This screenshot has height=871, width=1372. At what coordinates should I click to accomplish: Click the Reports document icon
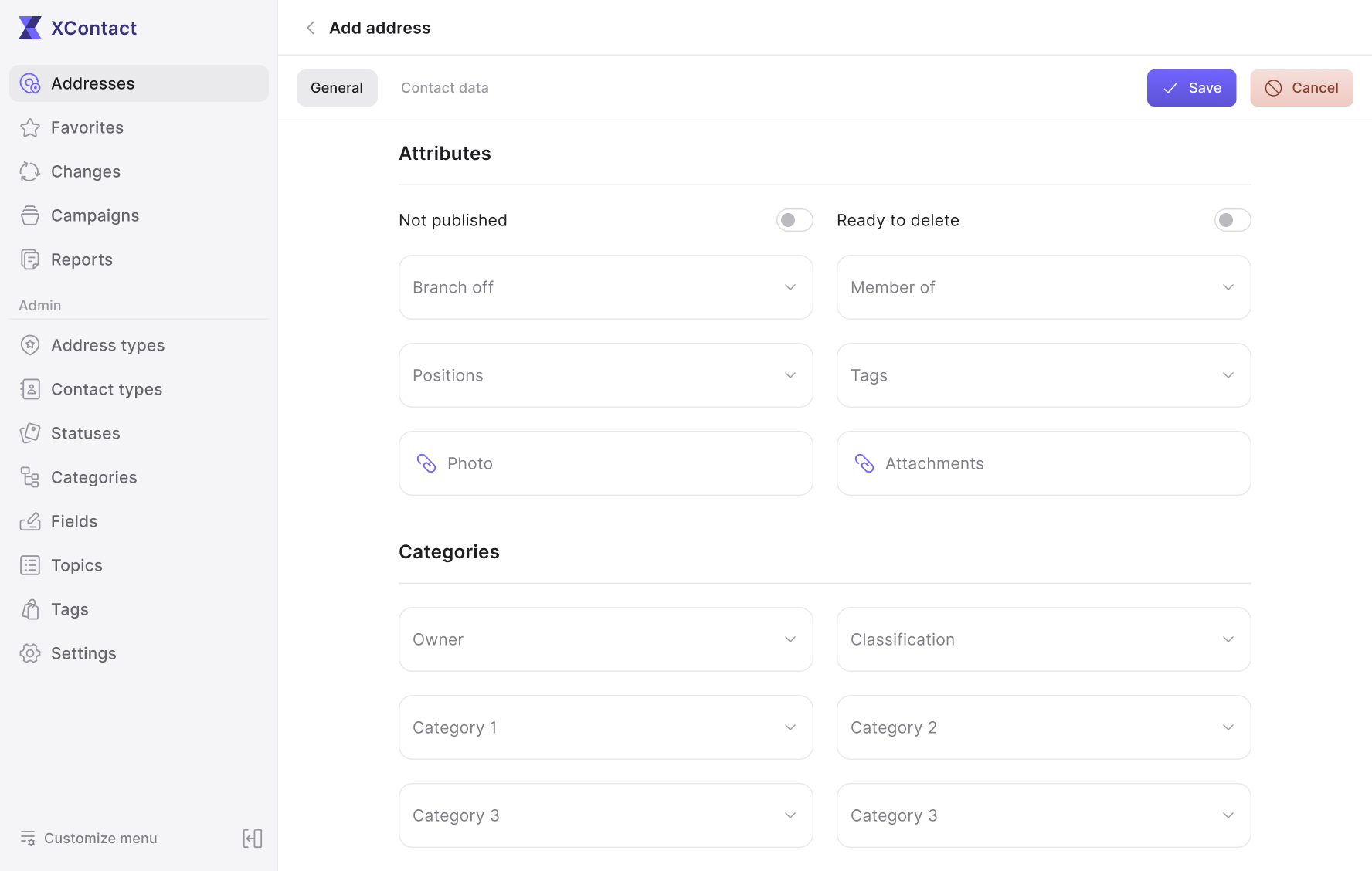pyautogui.click(x=30, y=259)
